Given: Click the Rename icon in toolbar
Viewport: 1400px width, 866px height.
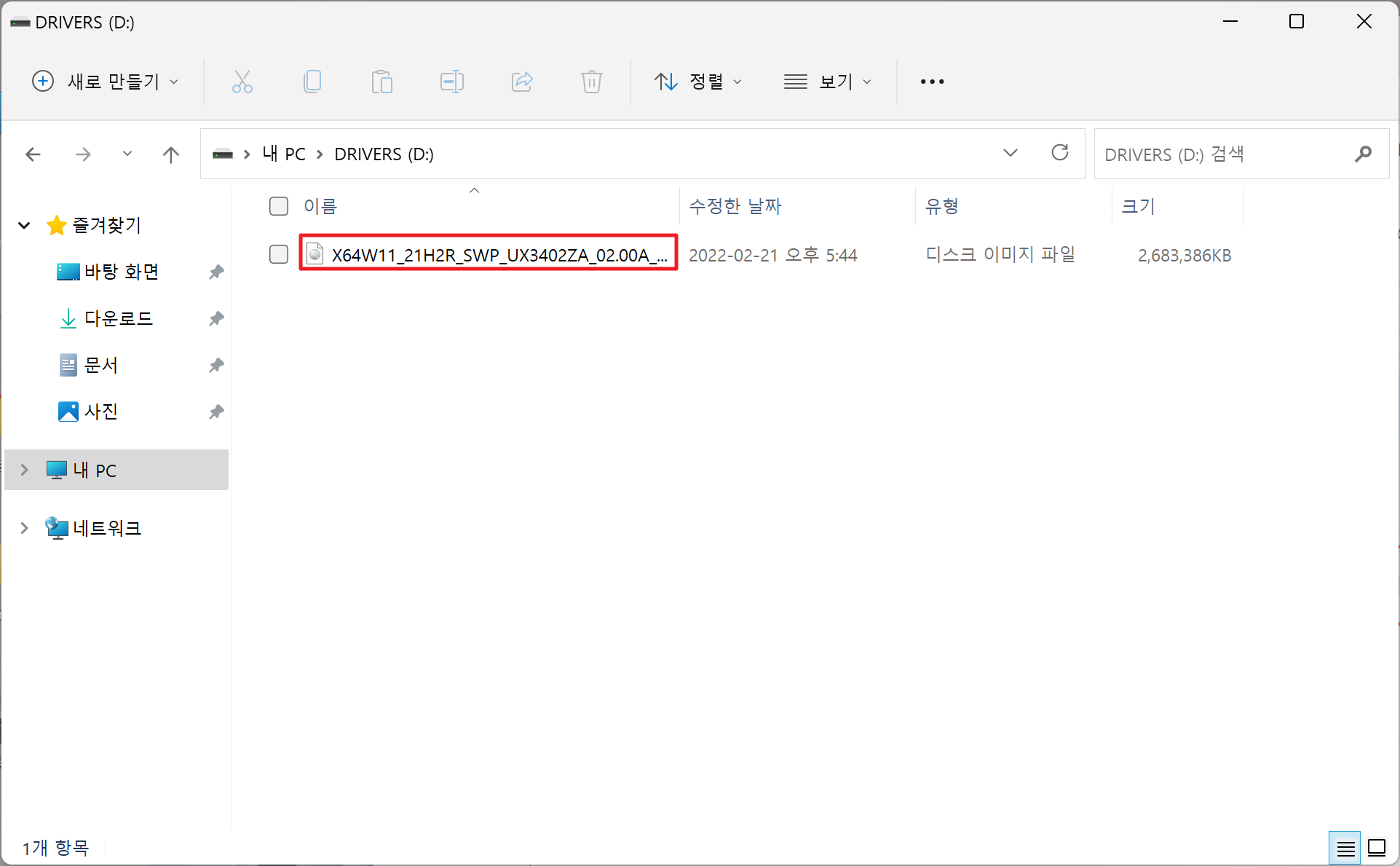Looking at the screenshot, I should (451, 82).
